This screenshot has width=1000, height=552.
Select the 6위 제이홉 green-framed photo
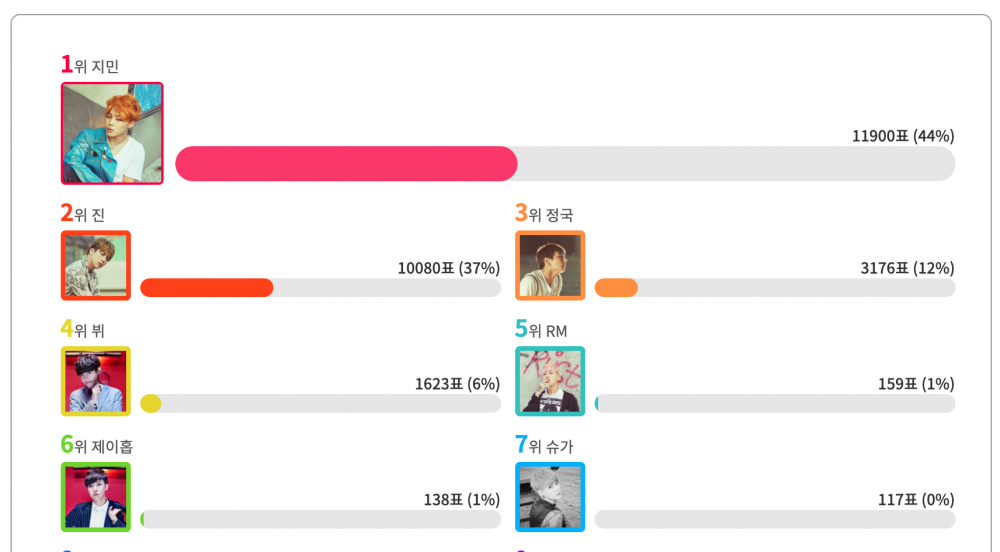96,497
